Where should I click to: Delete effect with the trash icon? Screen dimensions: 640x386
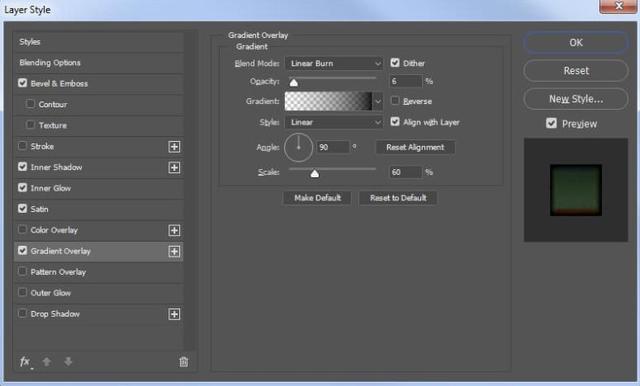click(184, 362)
